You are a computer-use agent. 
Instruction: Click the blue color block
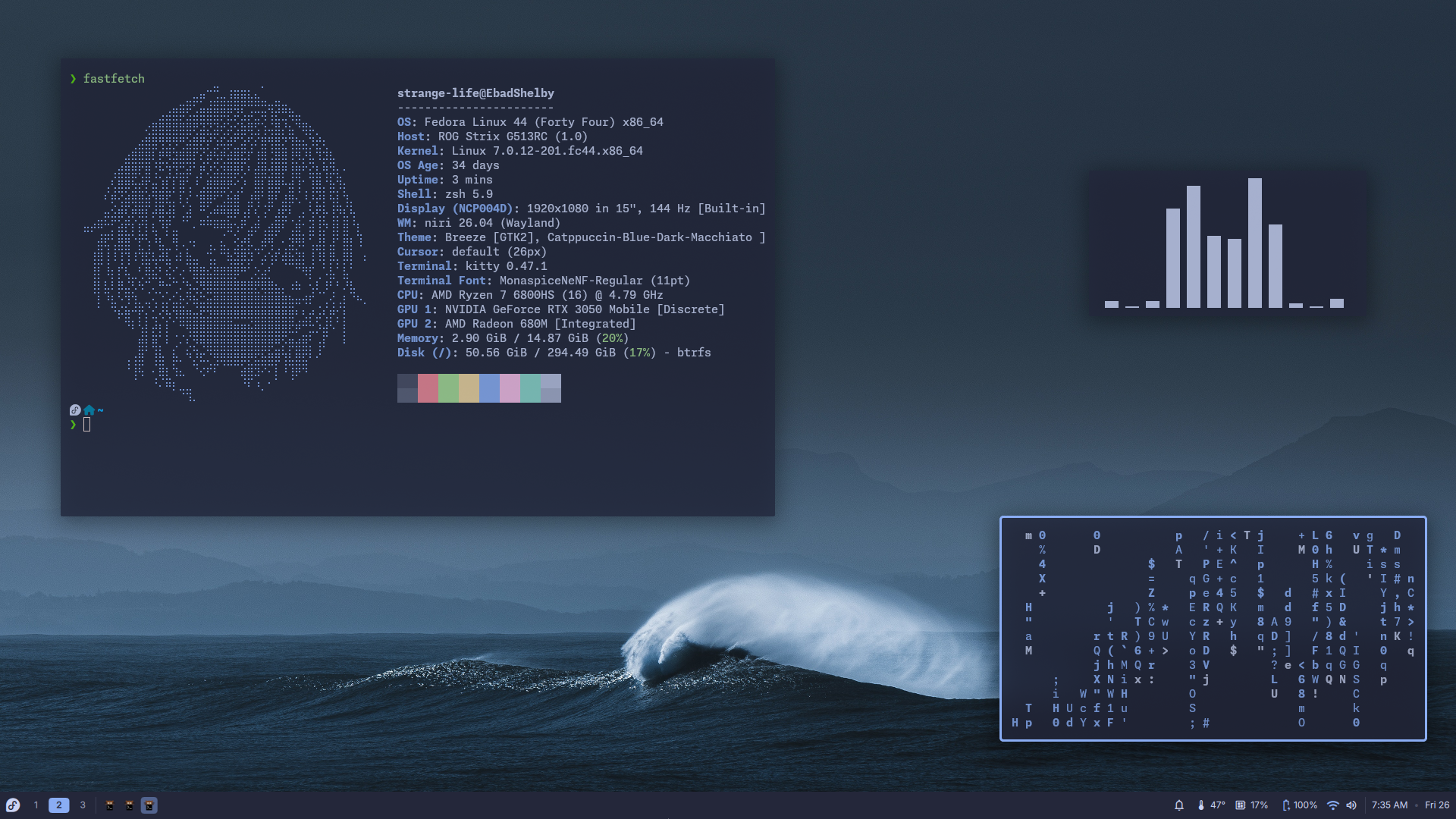tap(489, 388)
